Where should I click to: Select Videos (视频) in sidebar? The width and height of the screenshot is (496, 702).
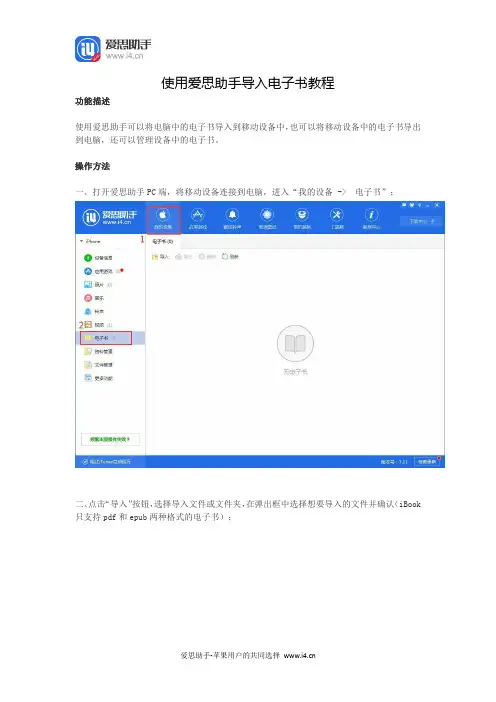click(x=98, y=325)
